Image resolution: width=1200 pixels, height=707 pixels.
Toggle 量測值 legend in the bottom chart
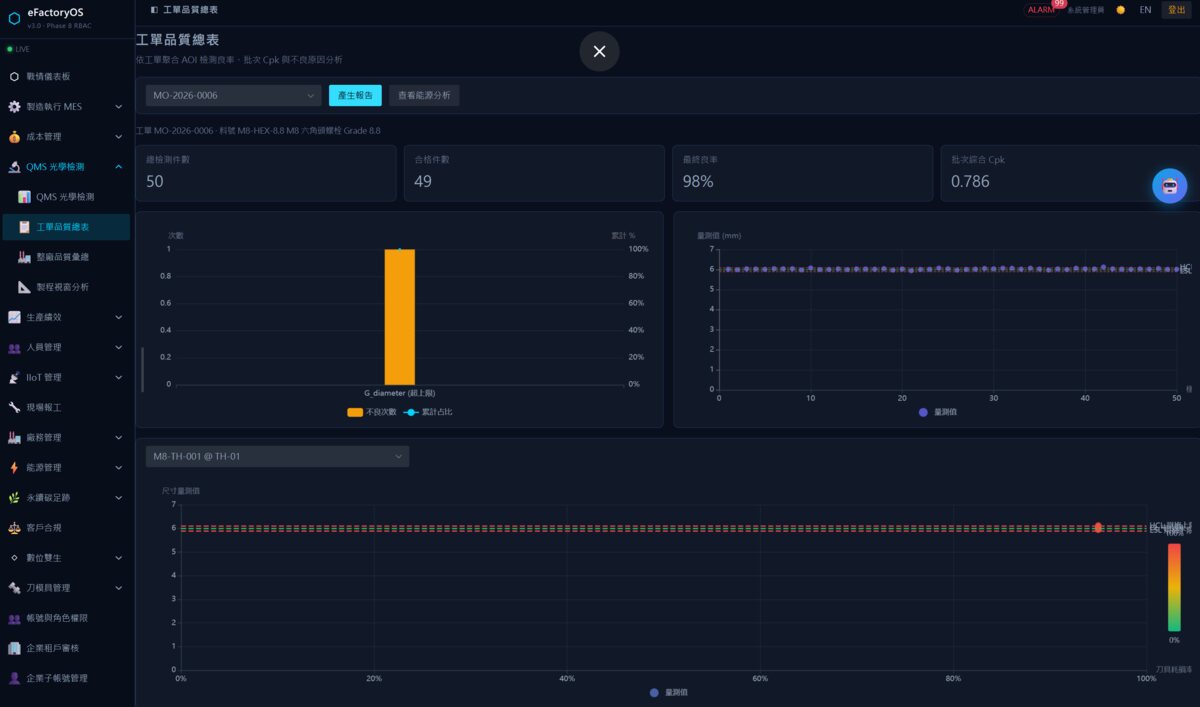[669, 692]
